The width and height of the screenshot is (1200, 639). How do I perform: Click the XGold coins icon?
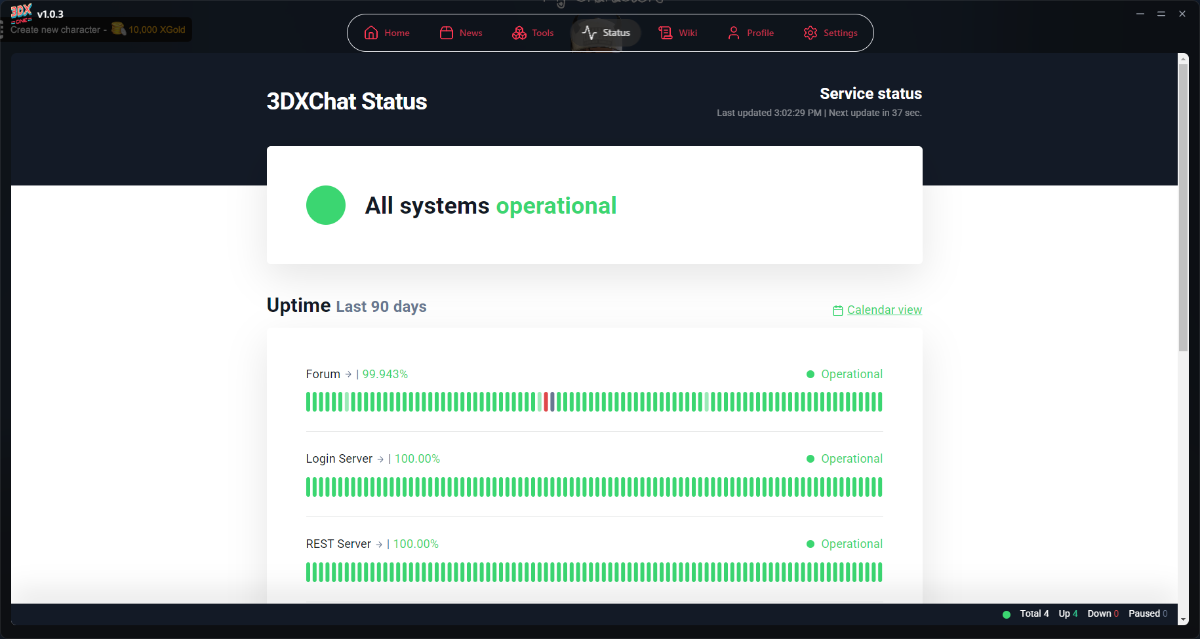118,29
